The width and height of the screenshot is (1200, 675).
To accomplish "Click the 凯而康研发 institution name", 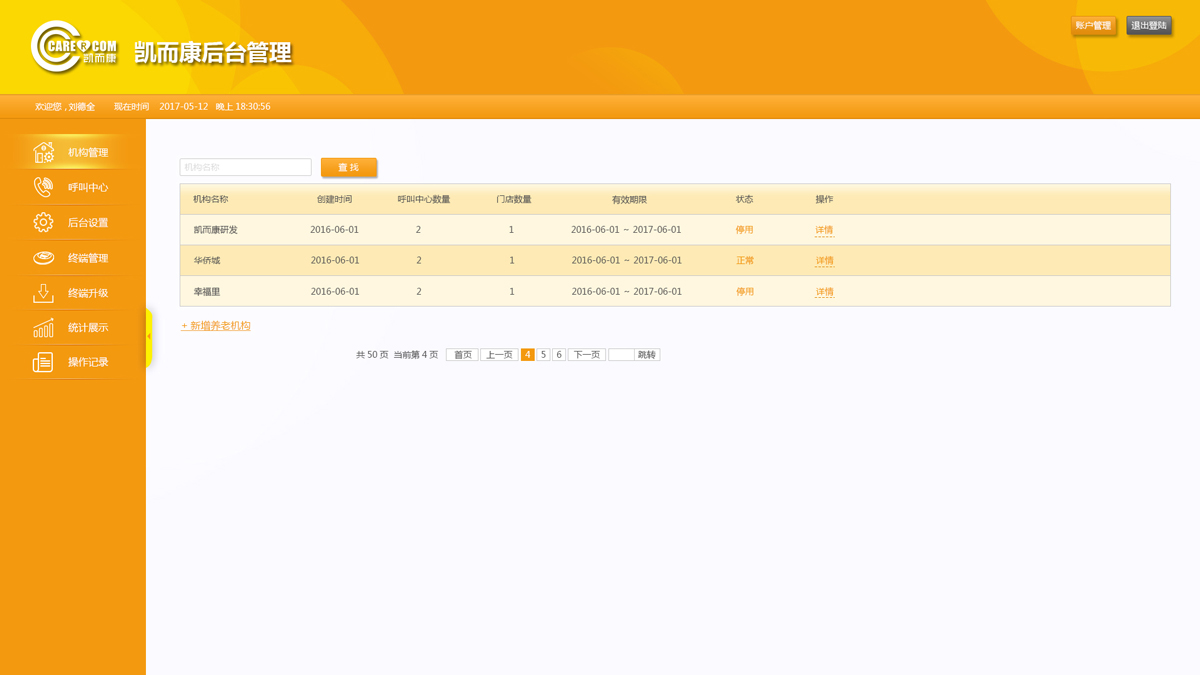I will click(x=215, y=230).
